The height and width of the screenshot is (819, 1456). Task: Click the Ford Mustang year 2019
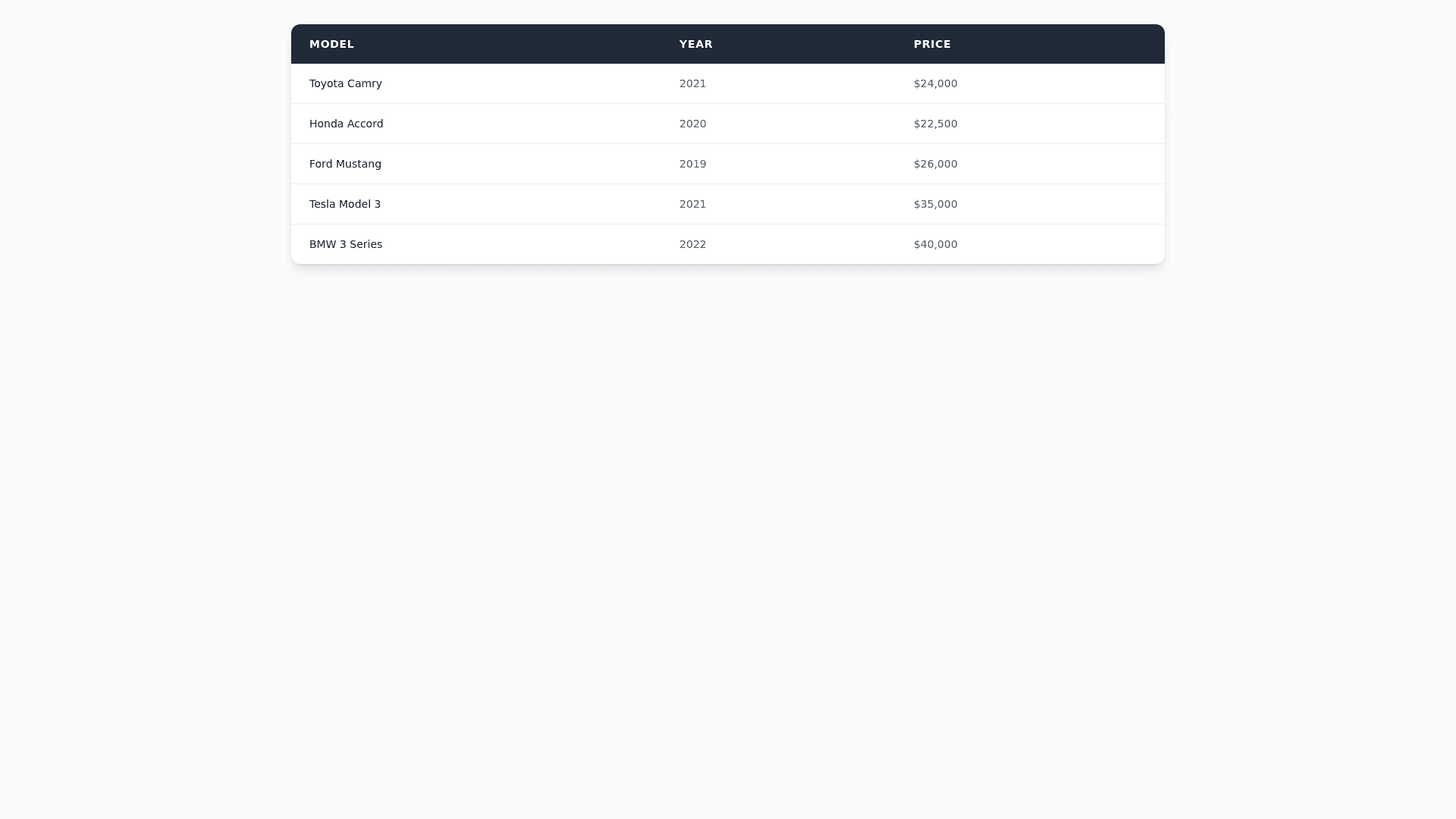point(692,164)
